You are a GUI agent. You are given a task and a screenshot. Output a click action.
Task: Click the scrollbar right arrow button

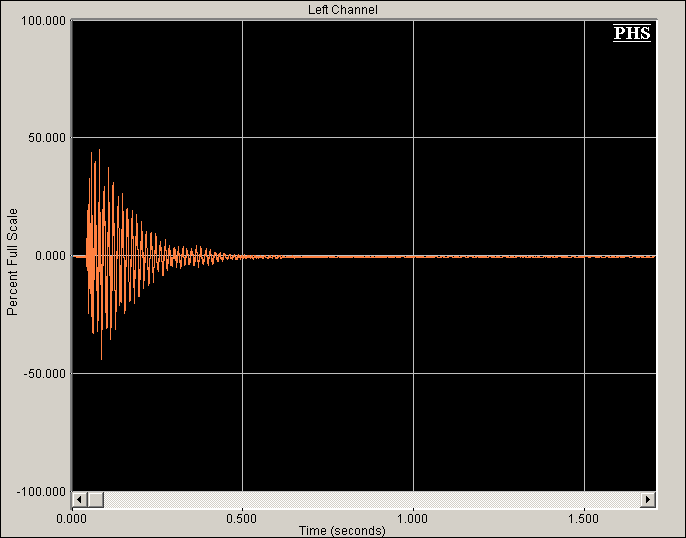click(648, 499)
